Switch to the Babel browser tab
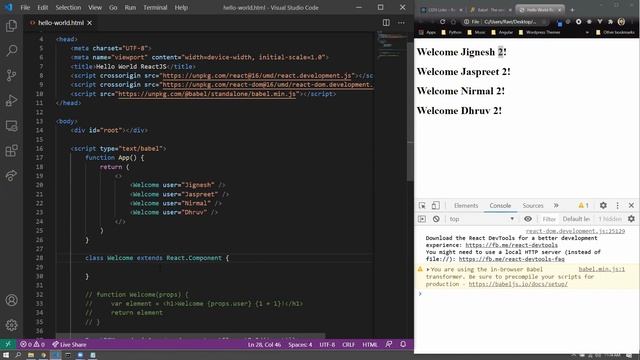 pyautogui.click(x=490, y=10)
